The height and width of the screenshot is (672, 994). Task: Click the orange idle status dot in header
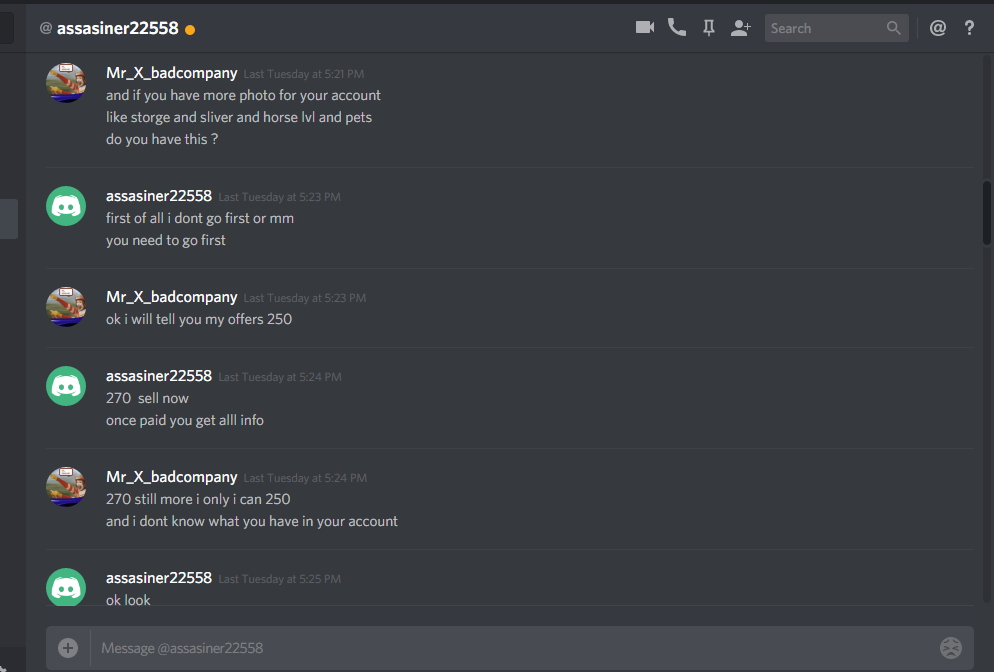tap(190, 30)
